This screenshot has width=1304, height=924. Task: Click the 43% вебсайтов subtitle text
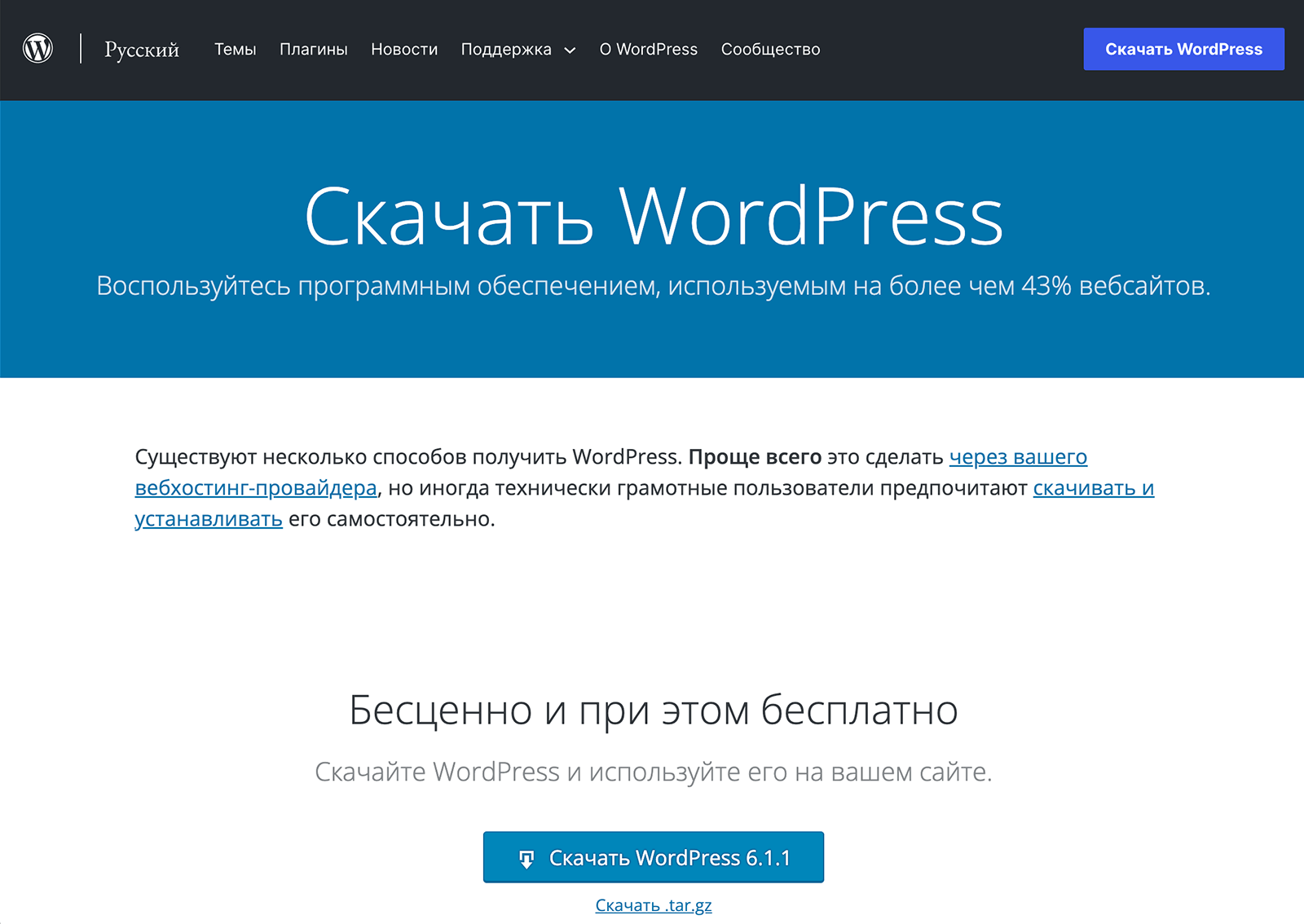(x=1116, y=286)
